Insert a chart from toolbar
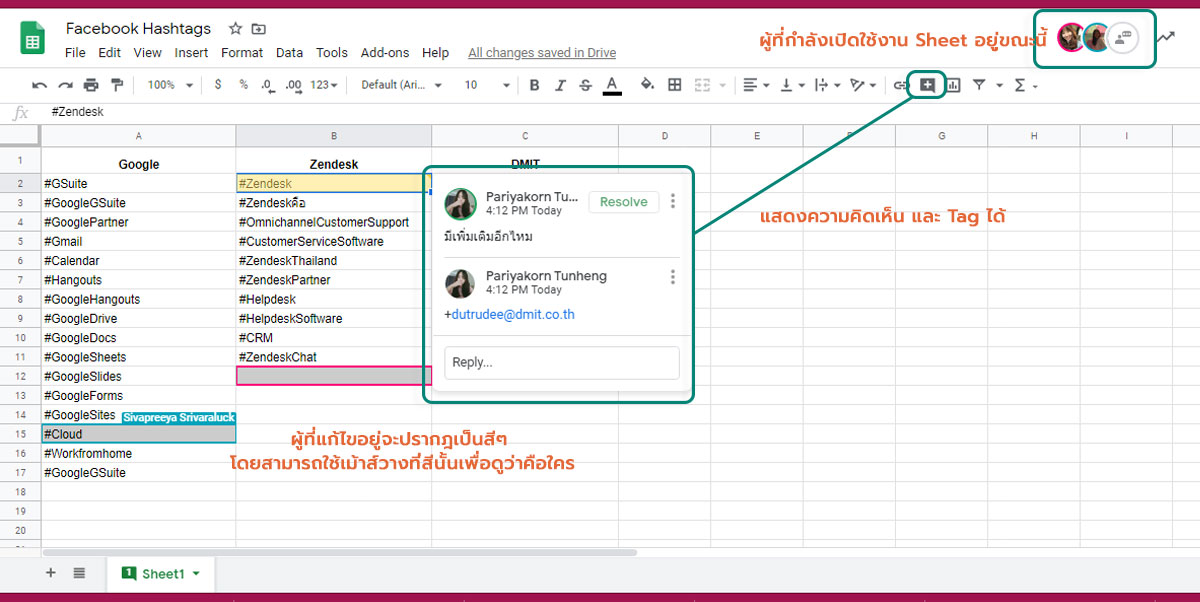1200x602 pixels. click(x=953, y=85)
